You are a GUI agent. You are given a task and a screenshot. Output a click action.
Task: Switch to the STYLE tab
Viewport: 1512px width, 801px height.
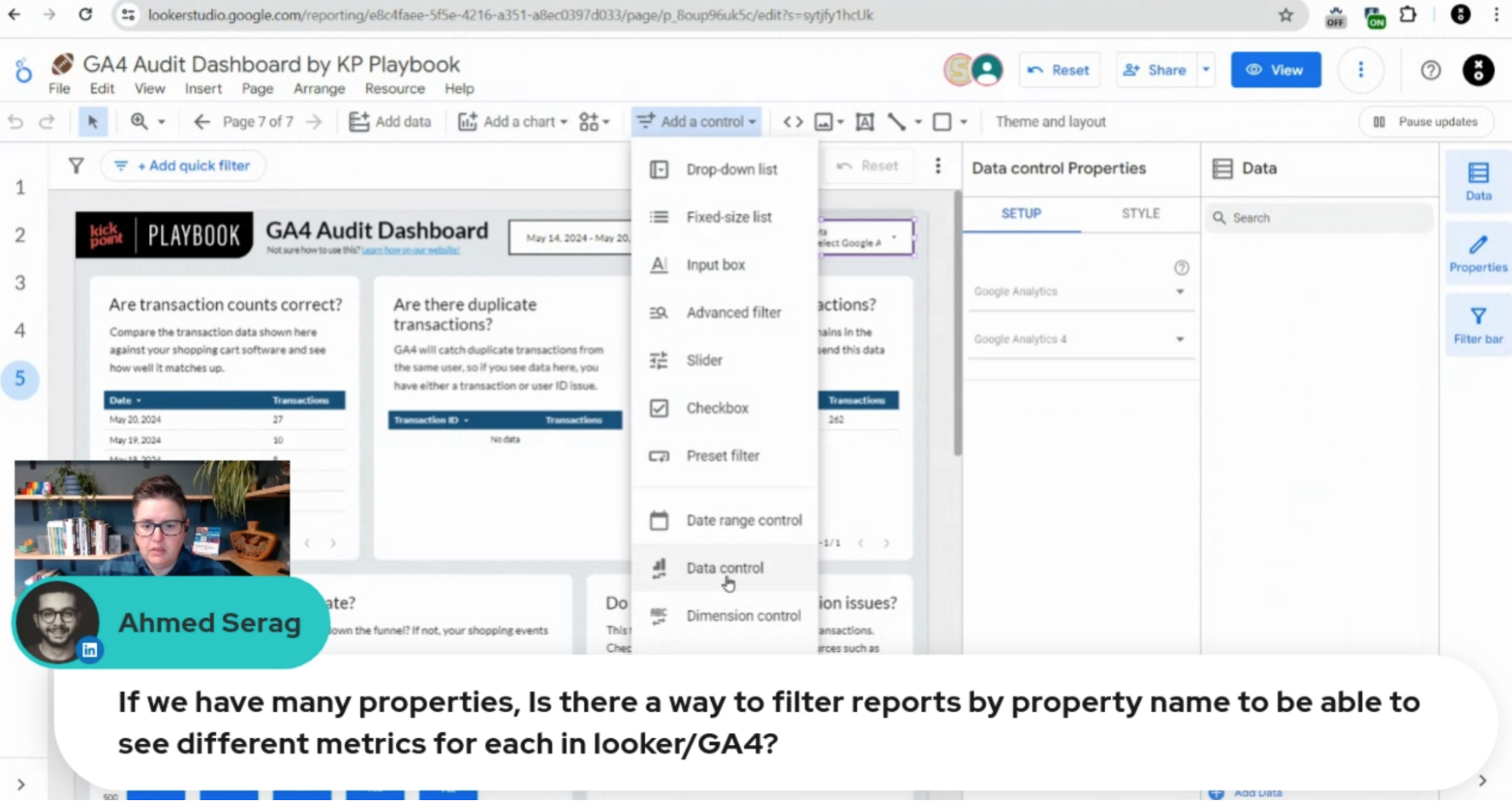(x=1141, y=213)
